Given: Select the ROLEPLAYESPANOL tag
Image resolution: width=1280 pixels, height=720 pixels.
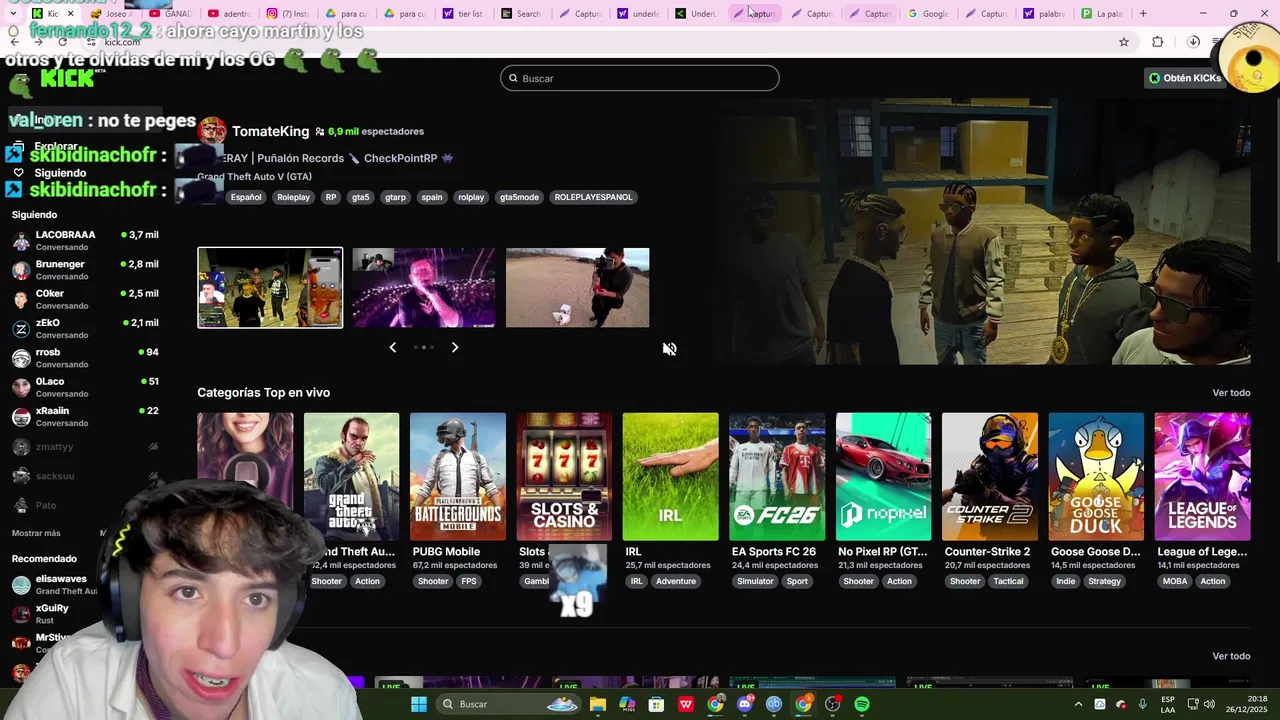Looking at the screenshot, I should pyautogui.click(x=593, y=197).
